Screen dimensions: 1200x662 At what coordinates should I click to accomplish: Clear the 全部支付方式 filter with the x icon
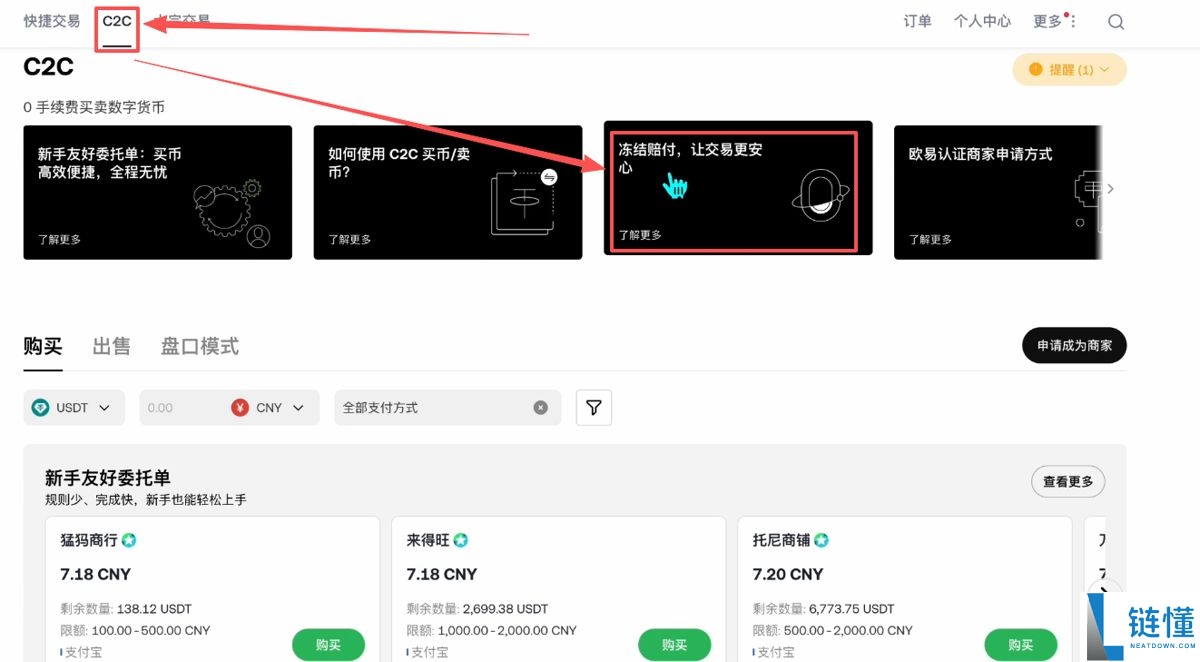tap(541, 407)
